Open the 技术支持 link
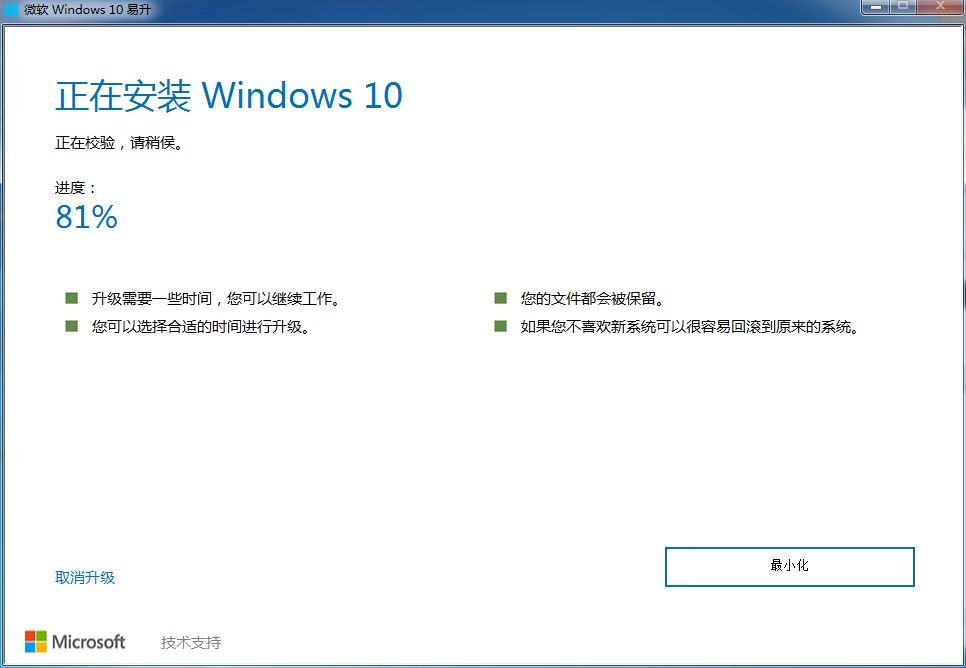Image resolution: width=966 pixels, height=668 pixels. (191, 642)
